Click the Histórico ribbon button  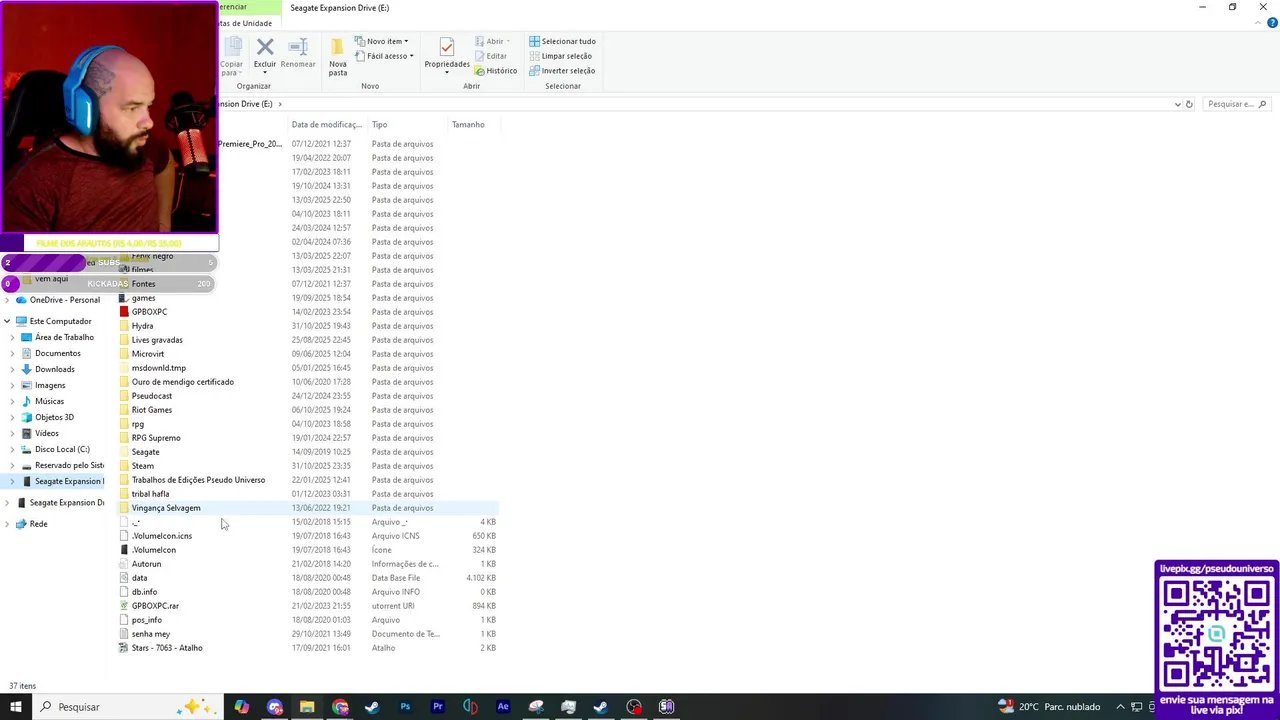[x=495, y=71]
